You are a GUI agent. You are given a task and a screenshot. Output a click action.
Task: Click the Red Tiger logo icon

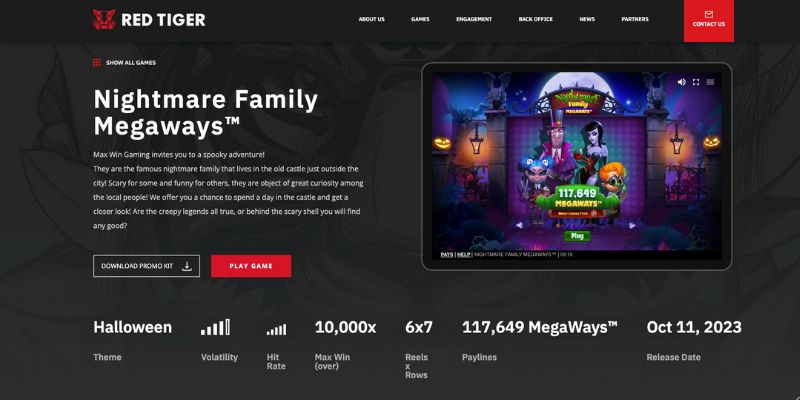click(x=104, y=19)
